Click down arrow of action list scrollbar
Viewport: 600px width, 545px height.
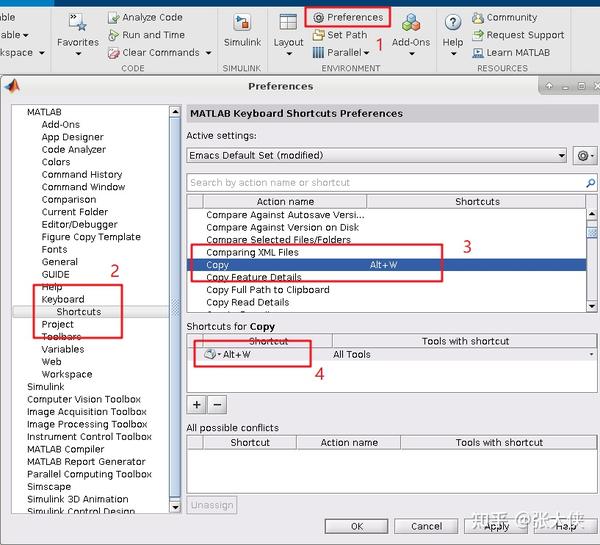tap(592, 306)
